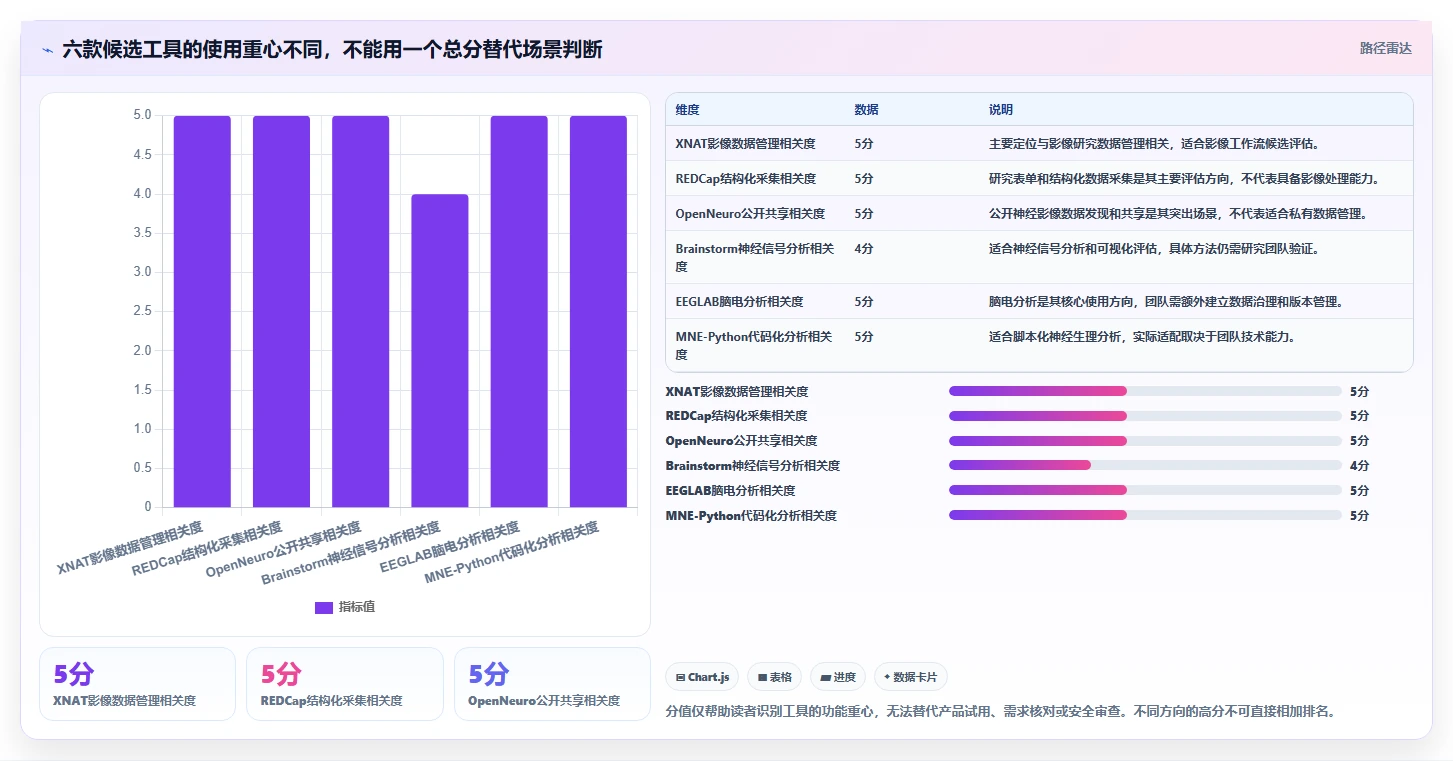Viewport: 1453px width, 761px height.
Task: Toggle the 指标值 legend swatch
Action: point(324,607)
